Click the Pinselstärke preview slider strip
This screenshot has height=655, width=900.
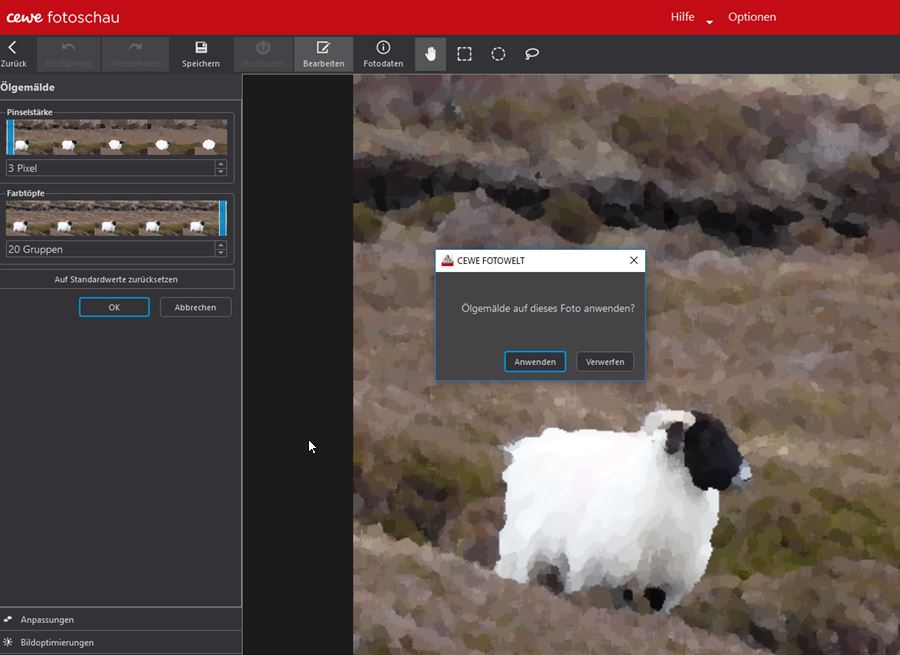click(117, 137)
